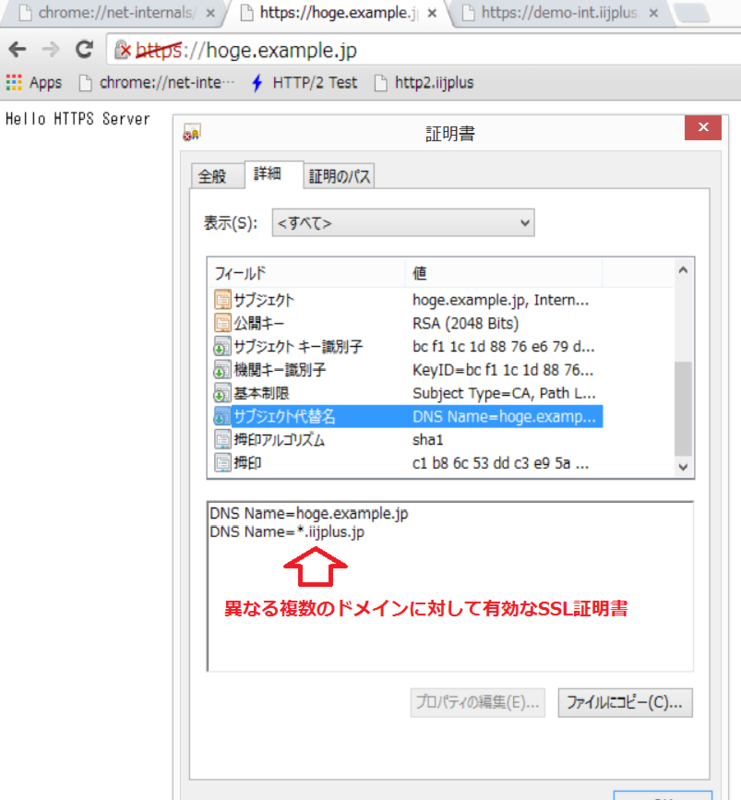This screenshot has height=800, width=741.
Task: Click the 基本制限 row icon
Action: [x=223, y=393]
